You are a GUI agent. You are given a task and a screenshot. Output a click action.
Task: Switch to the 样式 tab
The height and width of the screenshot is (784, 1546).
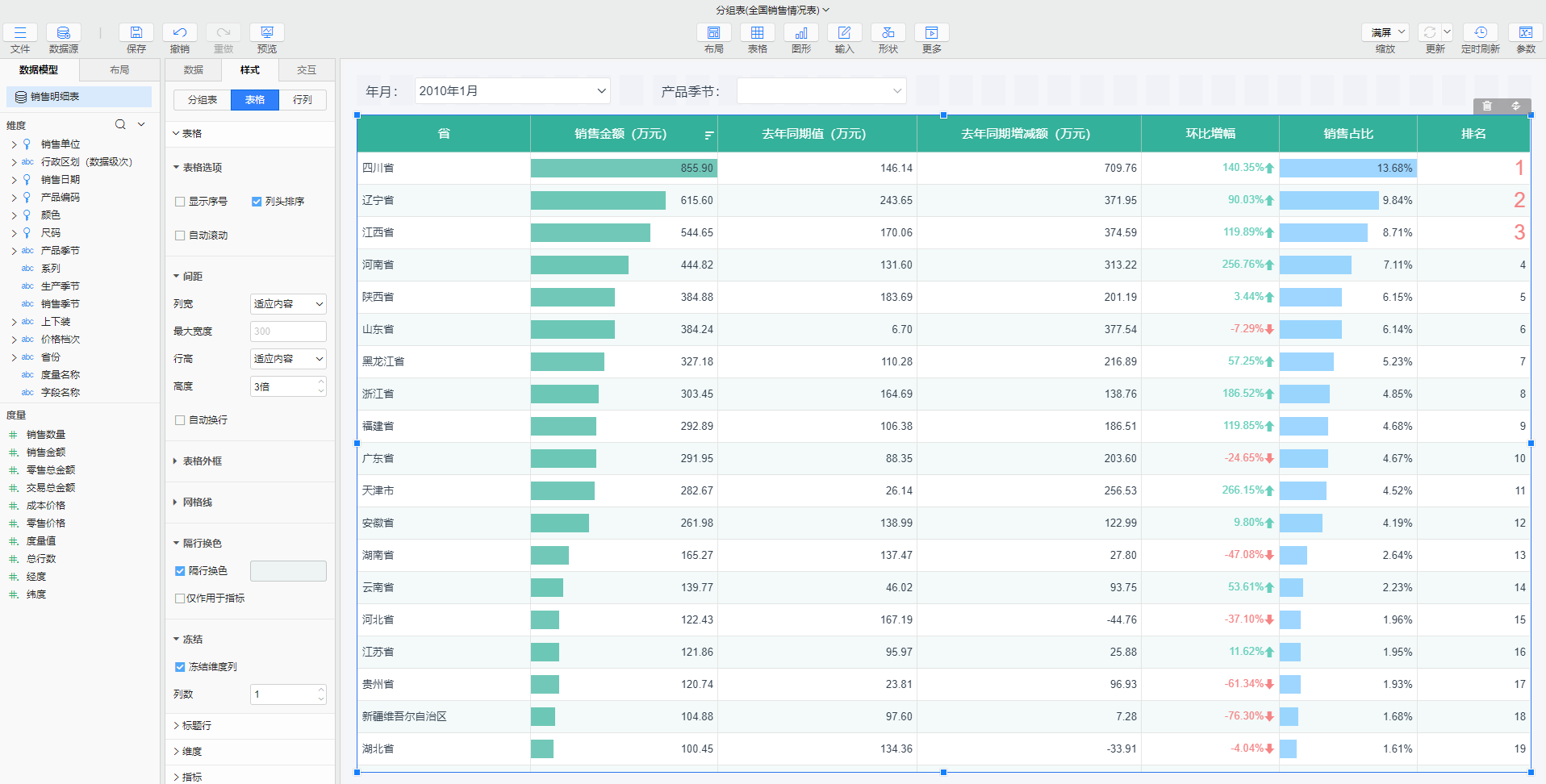[x=250, y=70]
